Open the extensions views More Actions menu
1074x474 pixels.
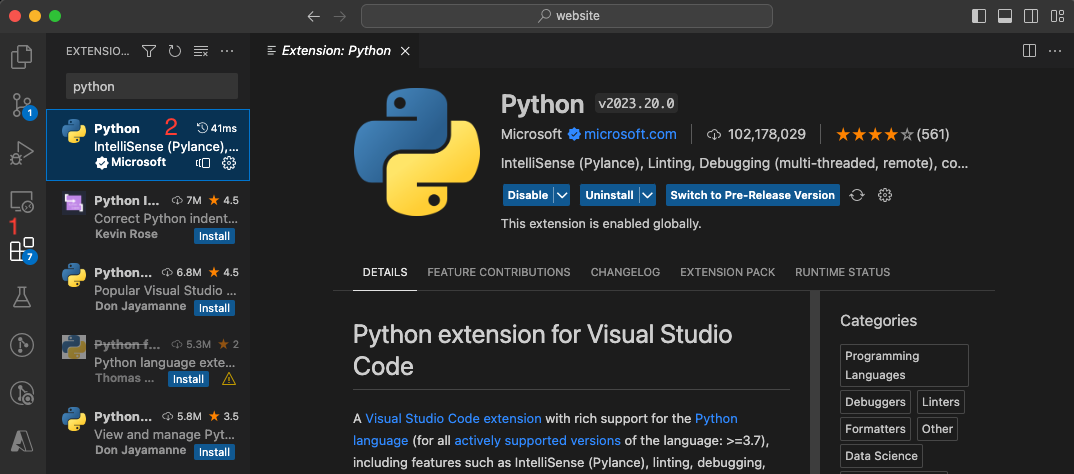227,51
